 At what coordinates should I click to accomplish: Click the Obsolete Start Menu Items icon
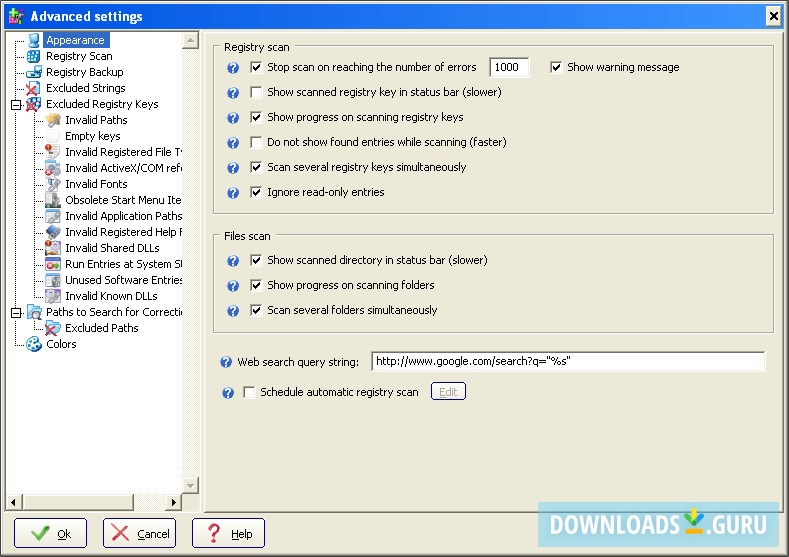53,200
